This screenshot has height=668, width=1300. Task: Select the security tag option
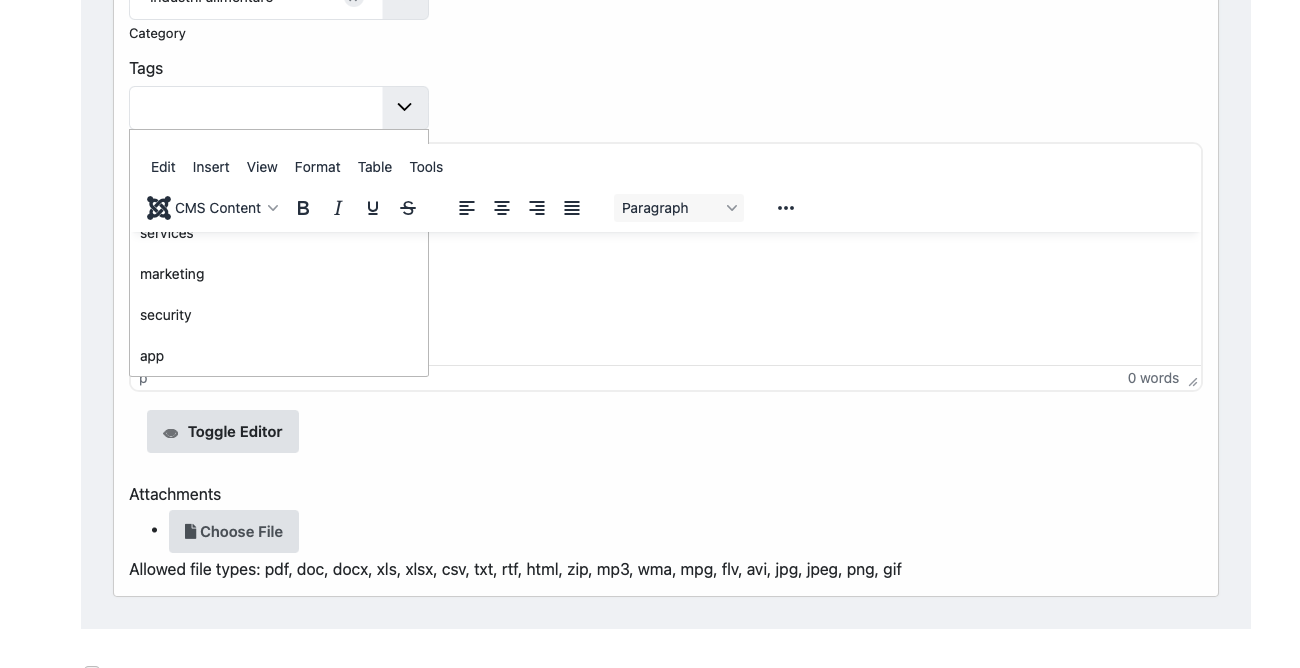[x=166, y=315]
